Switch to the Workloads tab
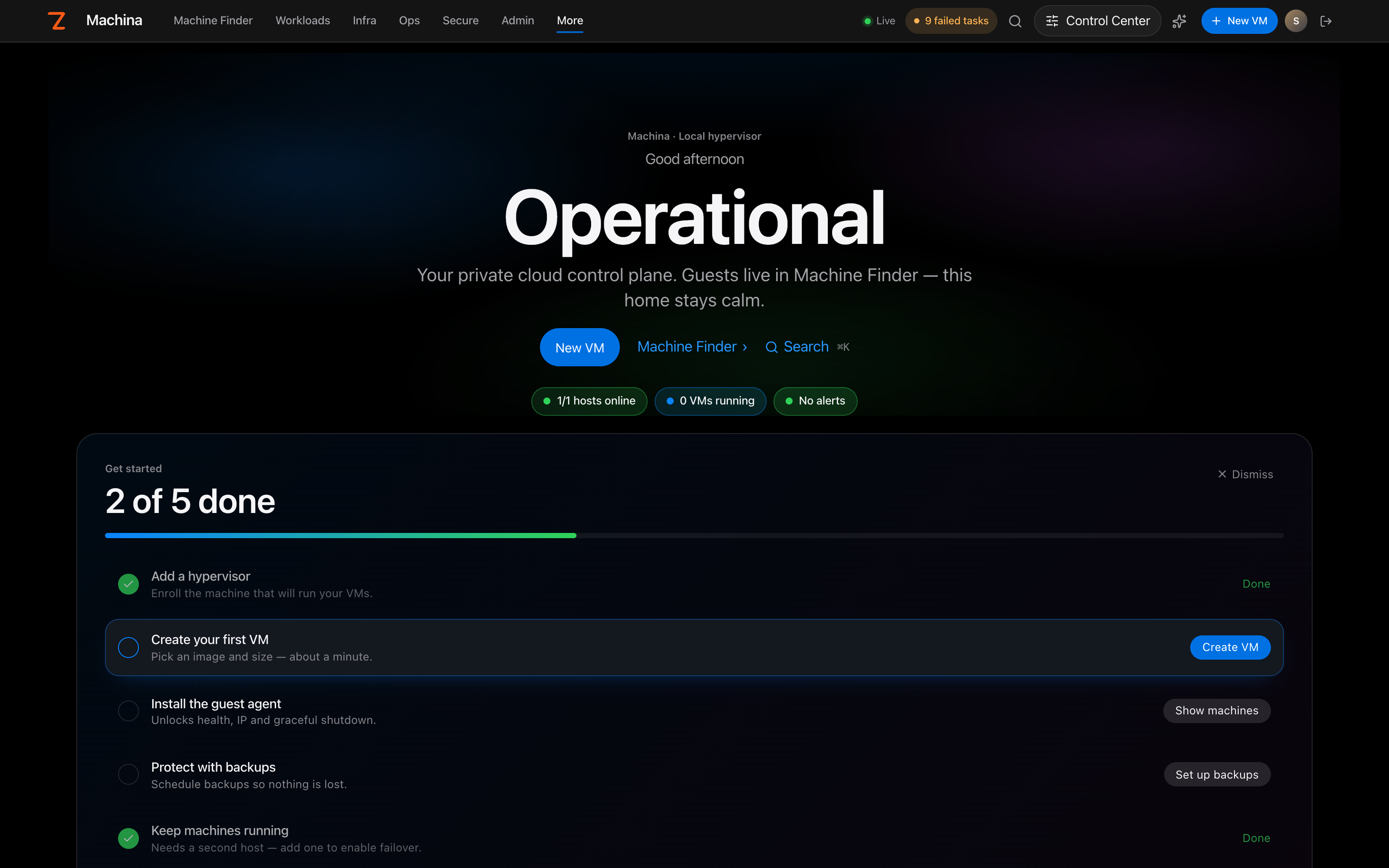This screenshot has height=868, width=1389. coord(303,21)
